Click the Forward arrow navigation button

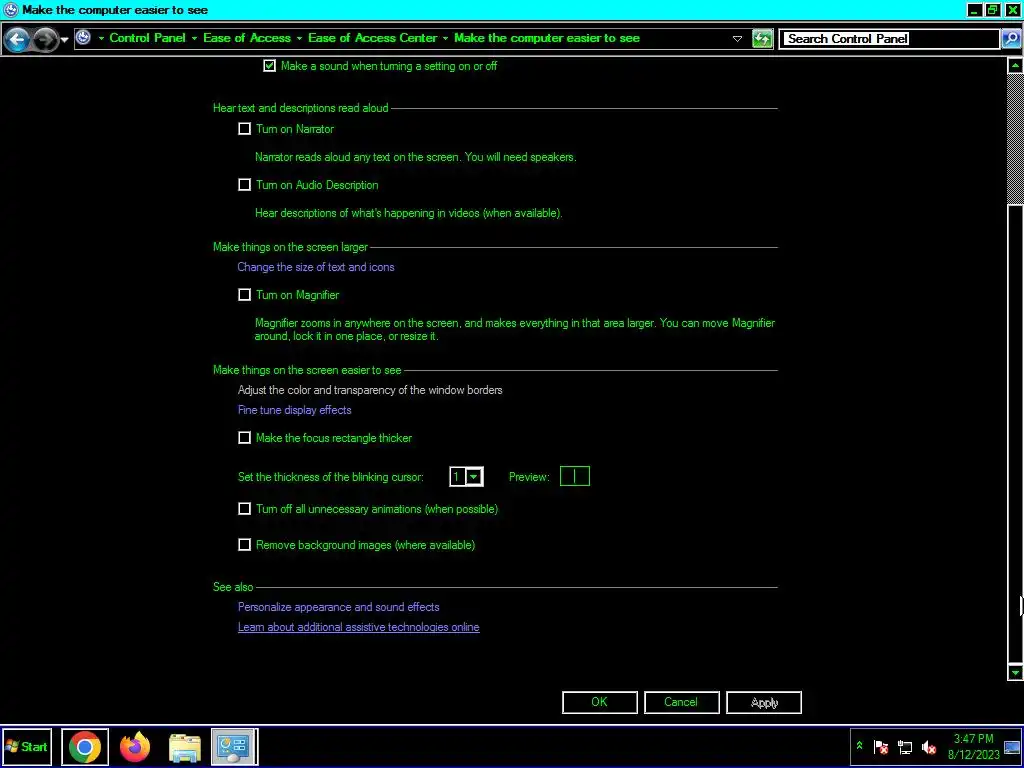pos(44,40)
